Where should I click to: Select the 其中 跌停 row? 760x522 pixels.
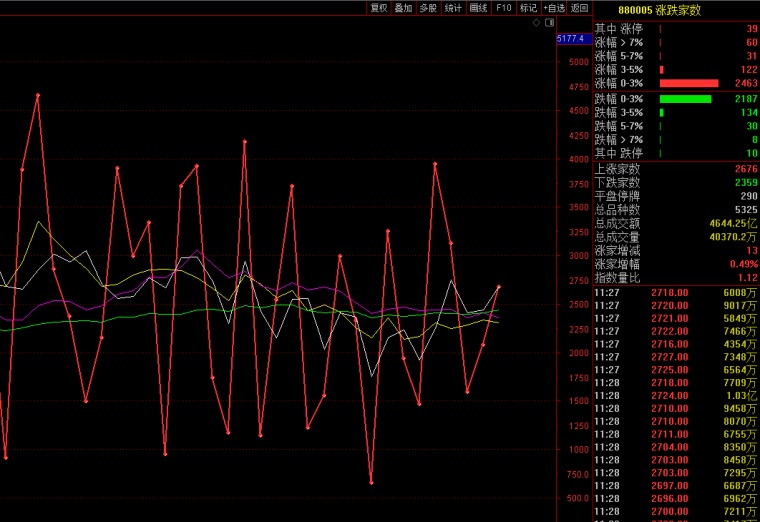click(676, 153)
